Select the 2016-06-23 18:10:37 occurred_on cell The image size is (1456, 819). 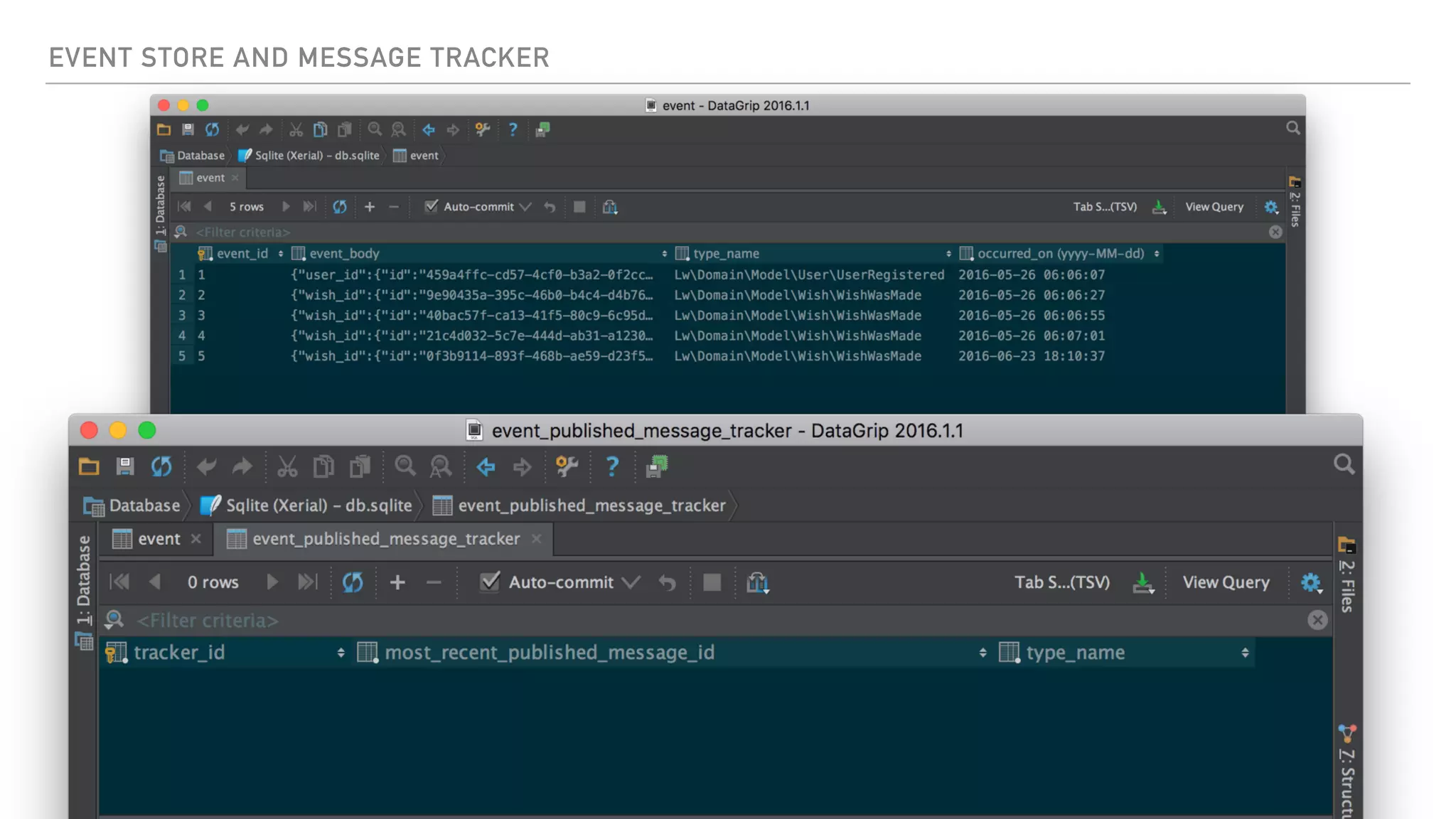(1032, 356)
